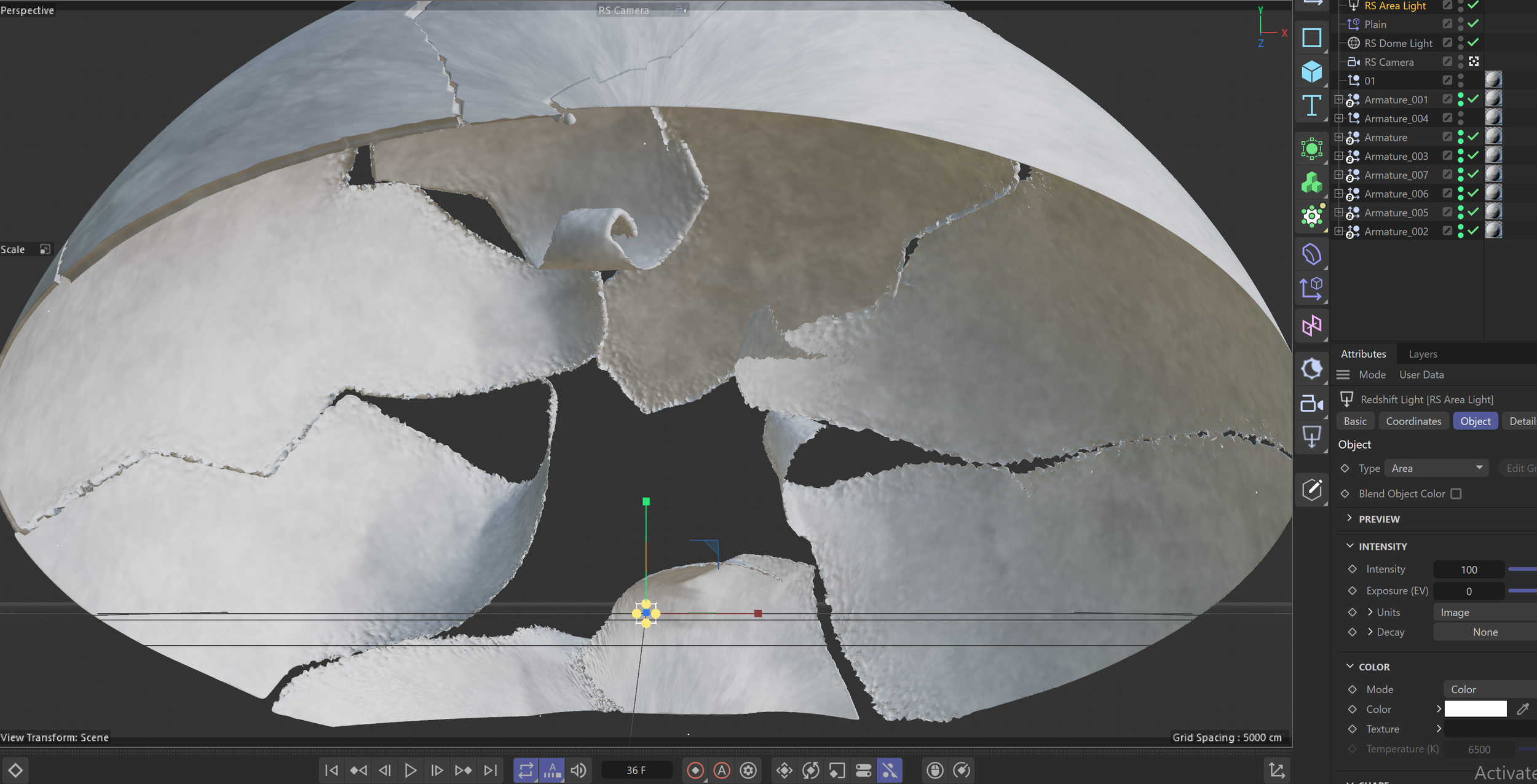Add a Cube primitive from the toolbar
Image resolution: width=1537 pixels, height=784 pixels.
(1311, 72)
